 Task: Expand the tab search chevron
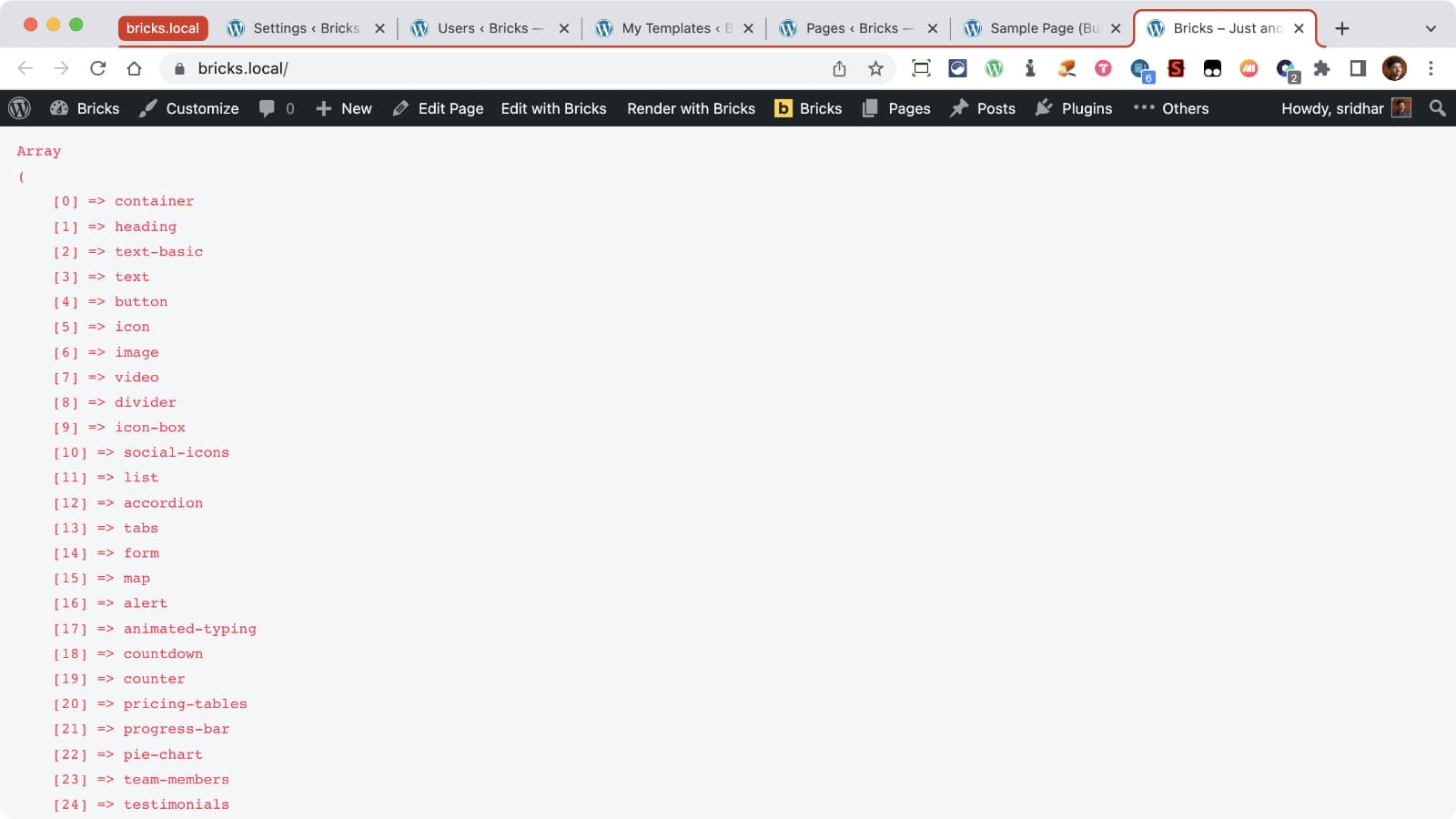(x=1431, y=28)
